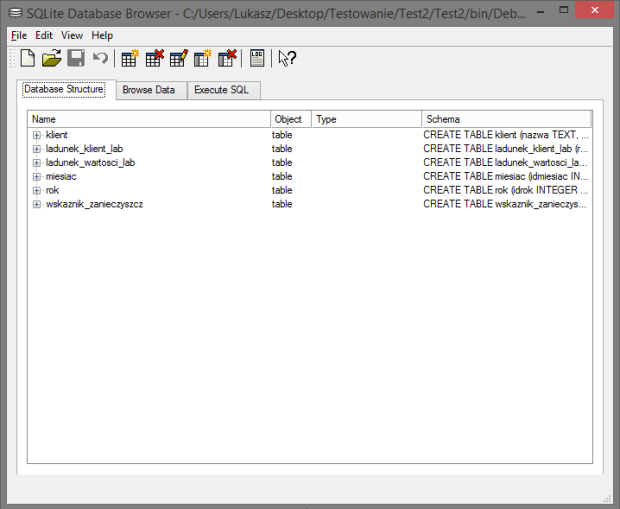Open the Help menu

tap(102, 36)
